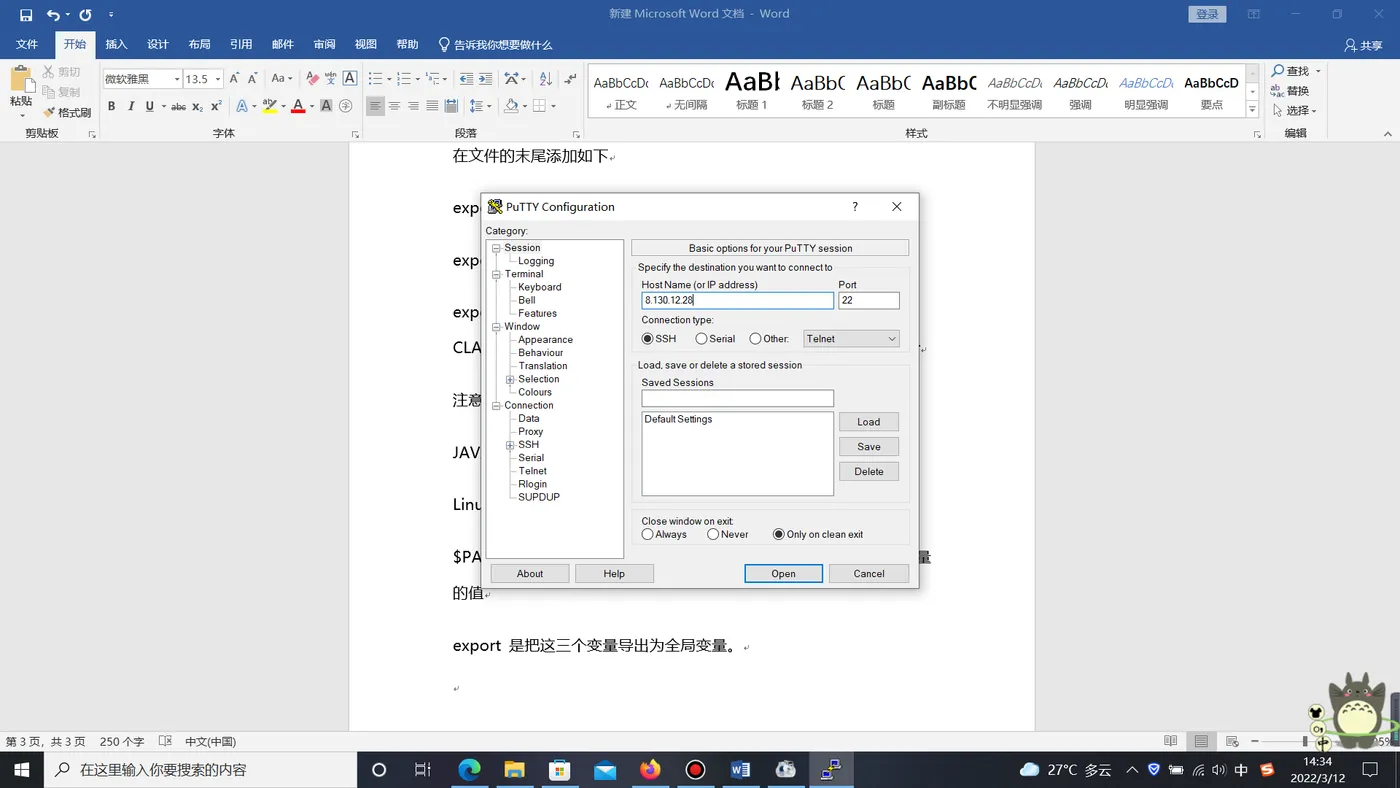Click the Delete session button
This screenshot has height=788, width=1400.
(x=869, y=472)
